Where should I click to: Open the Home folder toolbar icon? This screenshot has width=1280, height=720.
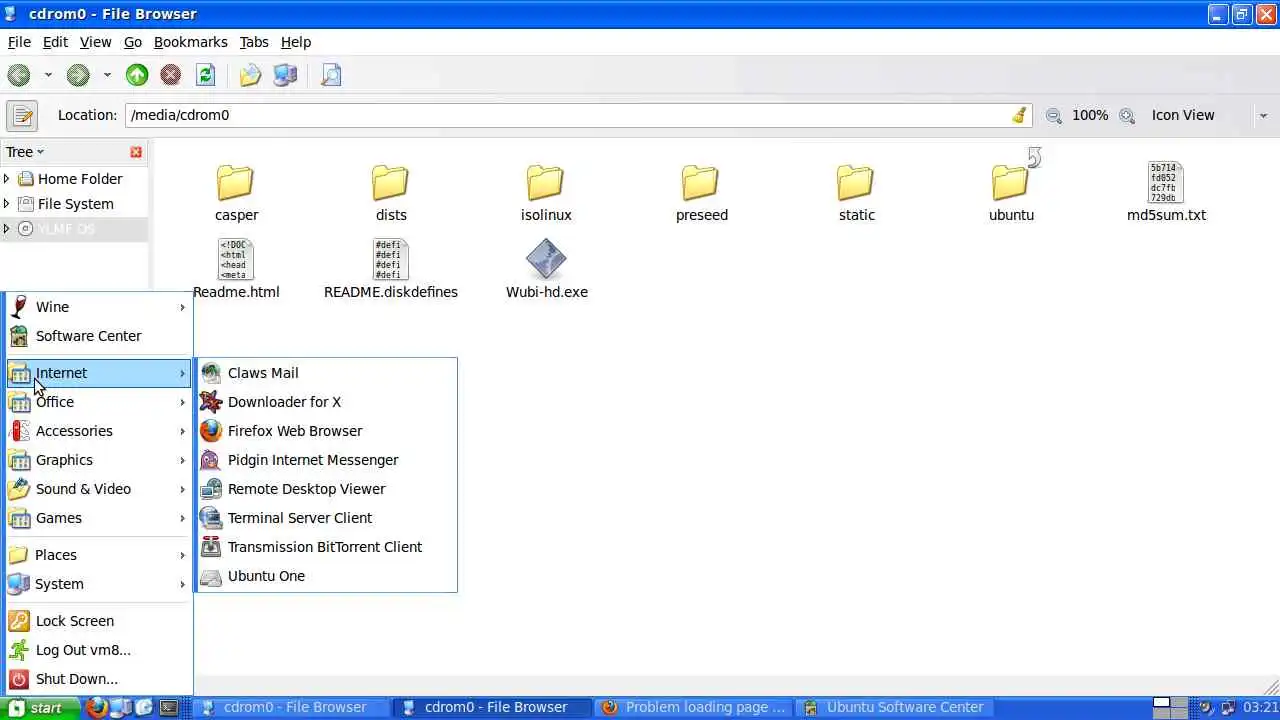coord(250,75)
